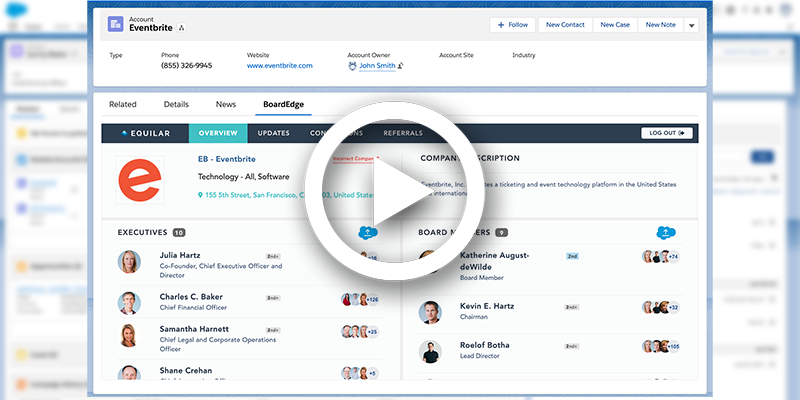The image size is (800, 400).
Task: Click Salesforce cloud logo in background window
Action: (x=15, y=9)
